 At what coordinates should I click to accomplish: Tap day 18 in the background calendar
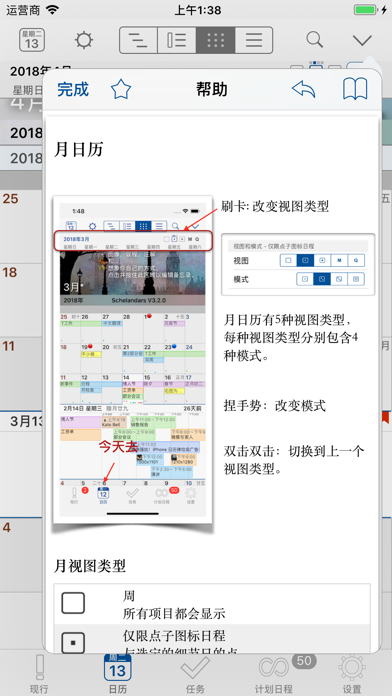click(11, 272)
